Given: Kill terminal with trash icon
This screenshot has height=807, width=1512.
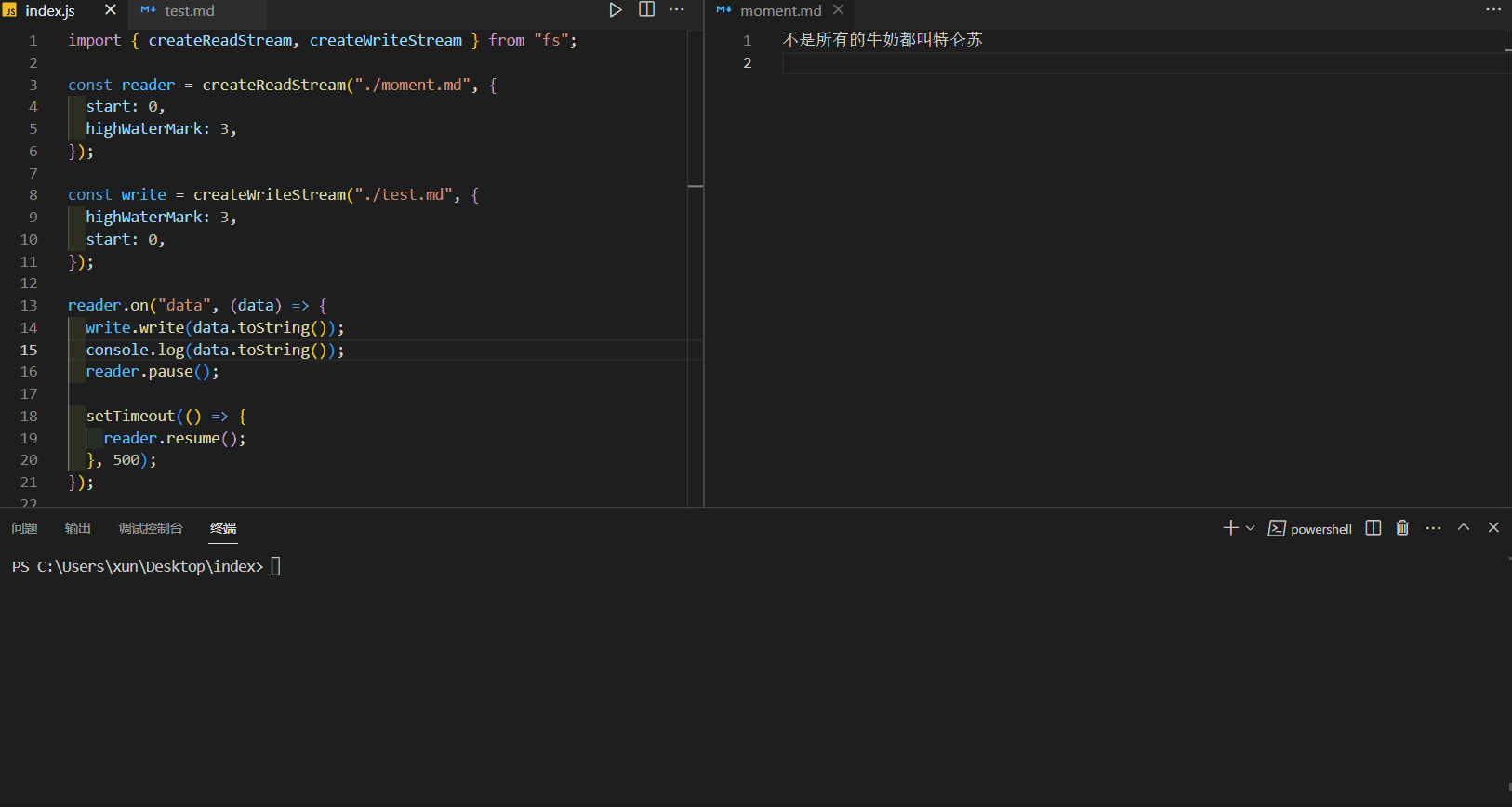Looking at the screenshot, I should point(1402,528).
